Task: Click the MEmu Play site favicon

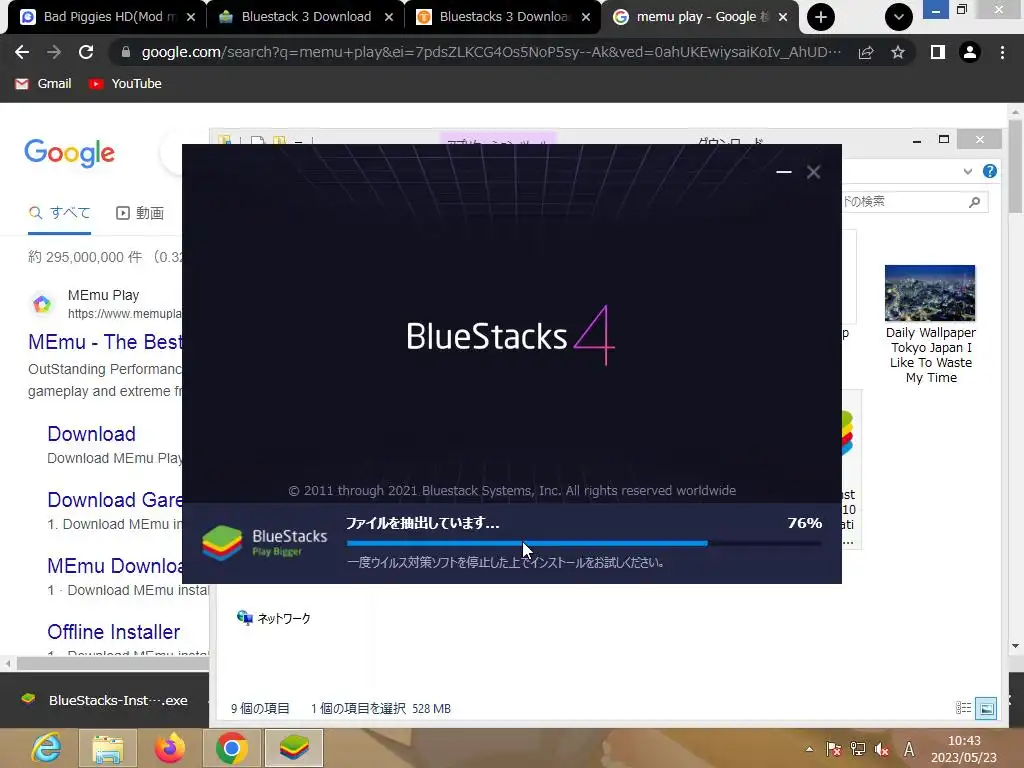Action: (42, 304)
